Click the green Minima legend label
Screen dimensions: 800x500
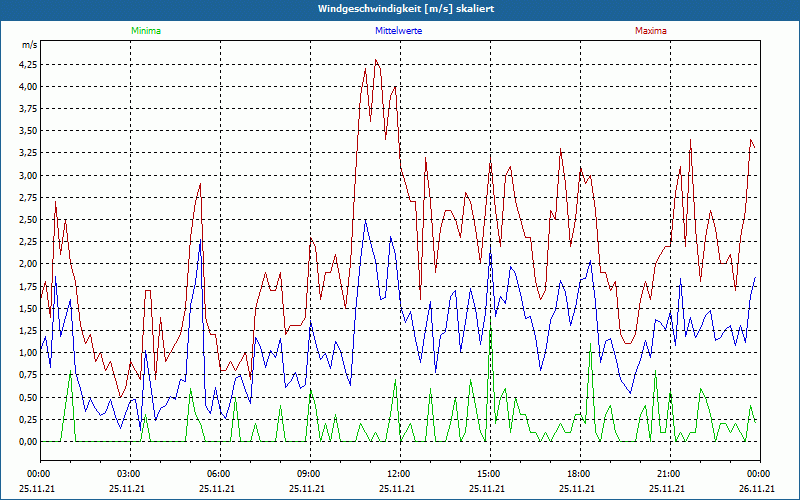point(146,31)
